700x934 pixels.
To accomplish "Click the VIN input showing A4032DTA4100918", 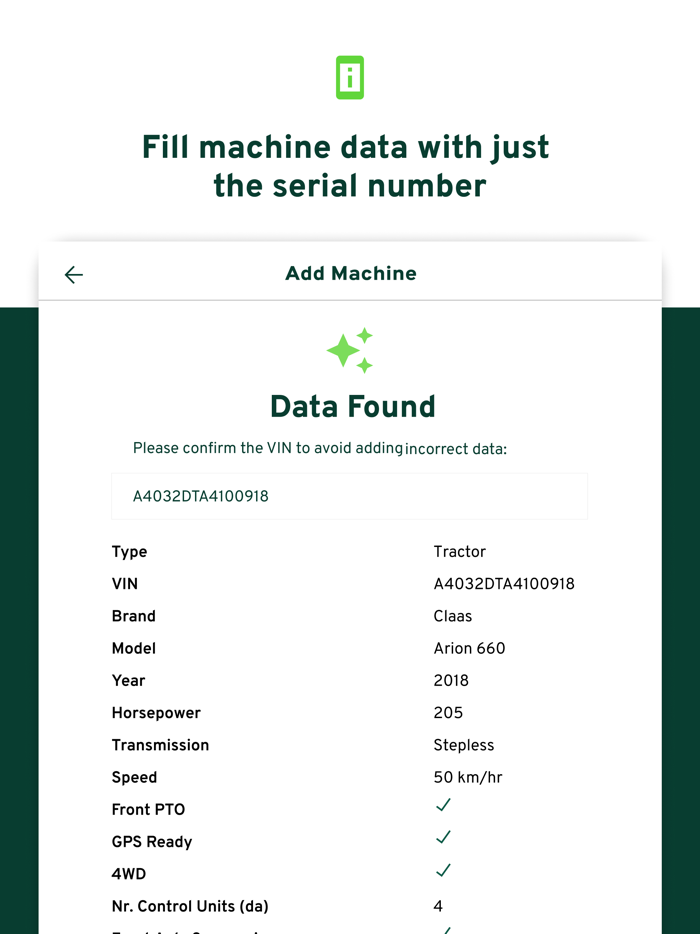I will tap(350, 496).
